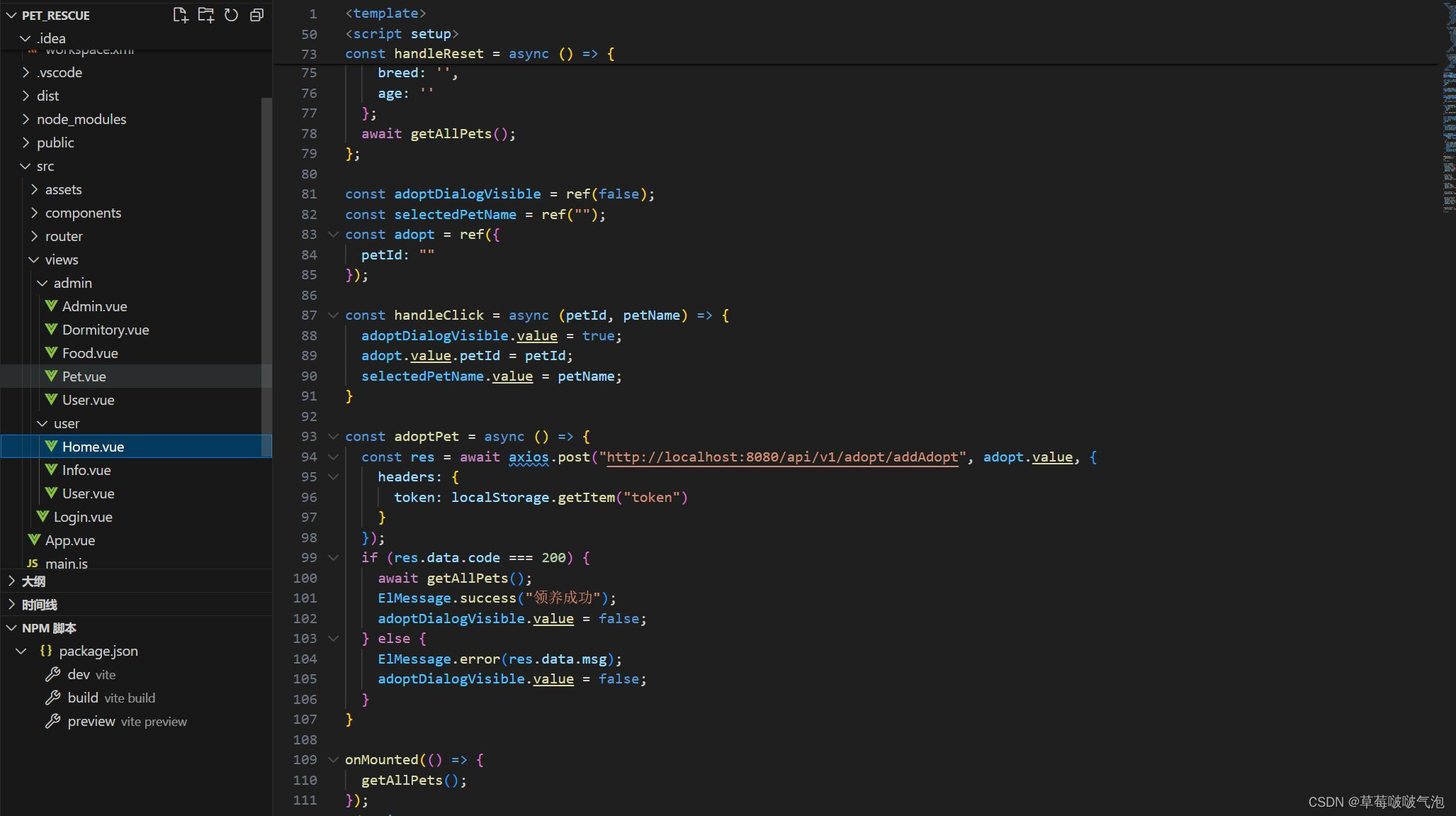Collapse the NPM 脚本 section
This screenshot has height=816, width=1456.
tap(48, 628)
